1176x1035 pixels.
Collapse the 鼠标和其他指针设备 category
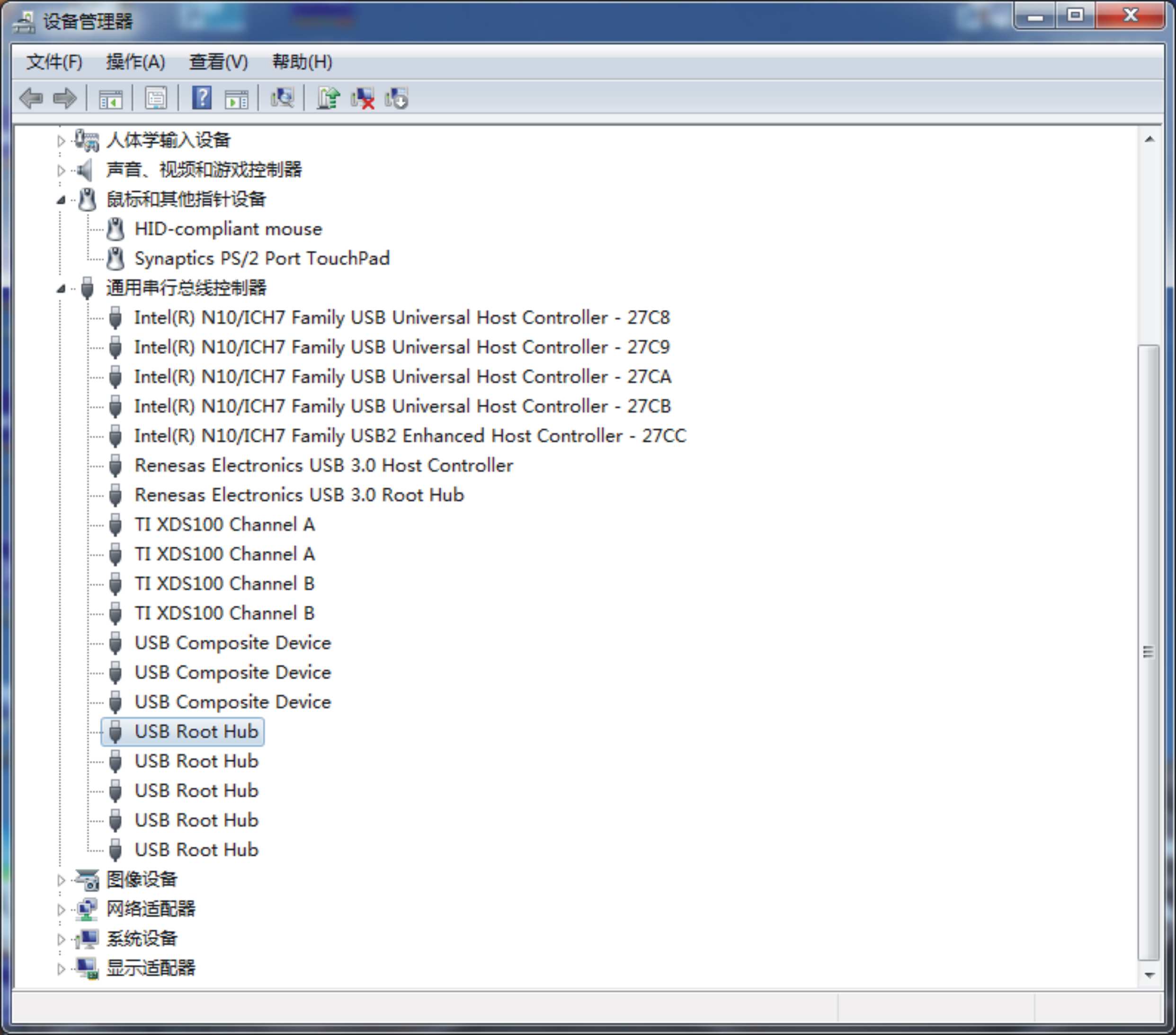61,200
